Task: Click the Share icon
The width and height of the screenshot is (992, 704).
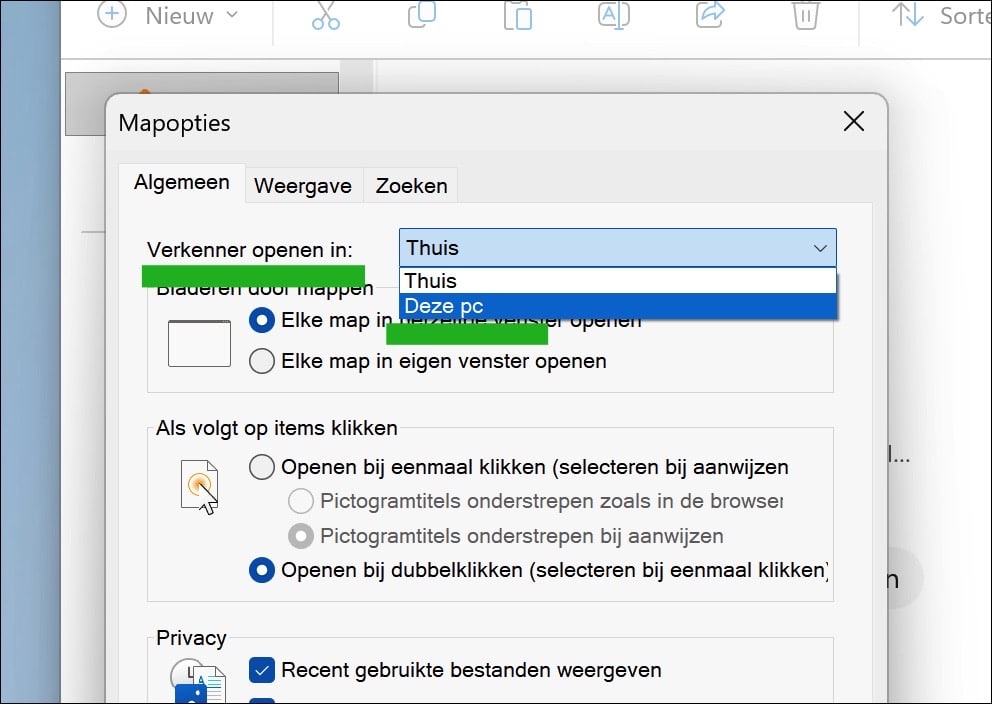Action: (x=709, y=16)
